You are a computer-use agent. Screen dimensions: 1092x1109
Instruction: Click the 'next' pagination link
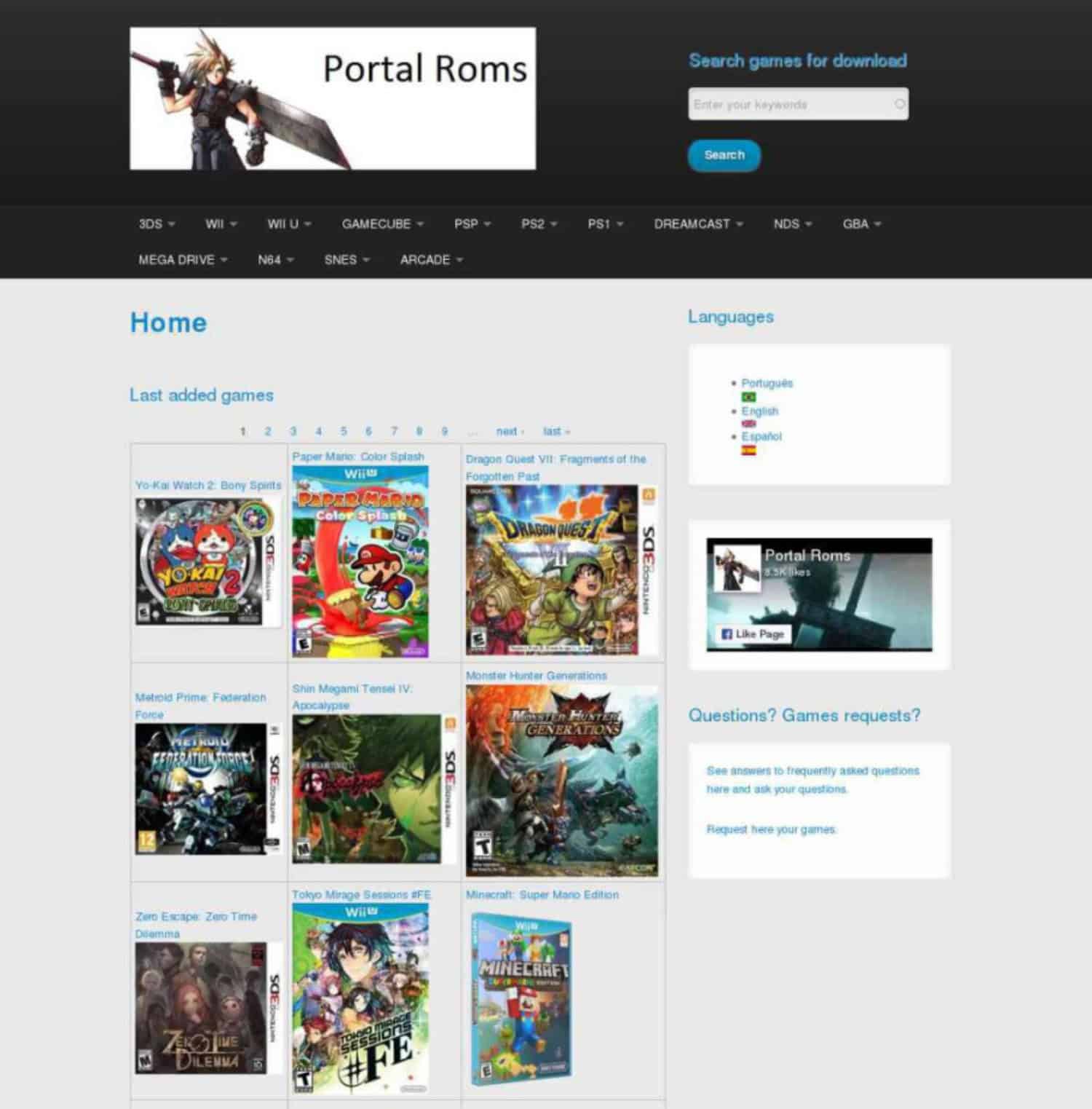510,431
